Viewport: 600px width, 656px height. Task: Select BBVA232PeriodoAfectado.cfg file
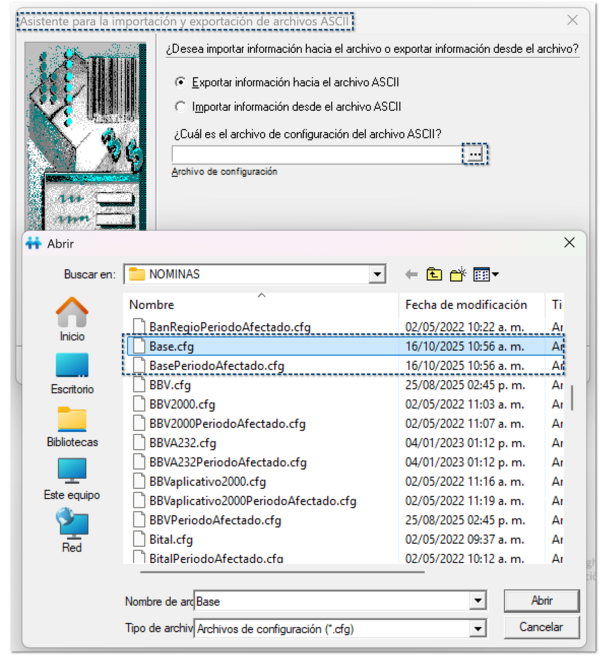228,462
